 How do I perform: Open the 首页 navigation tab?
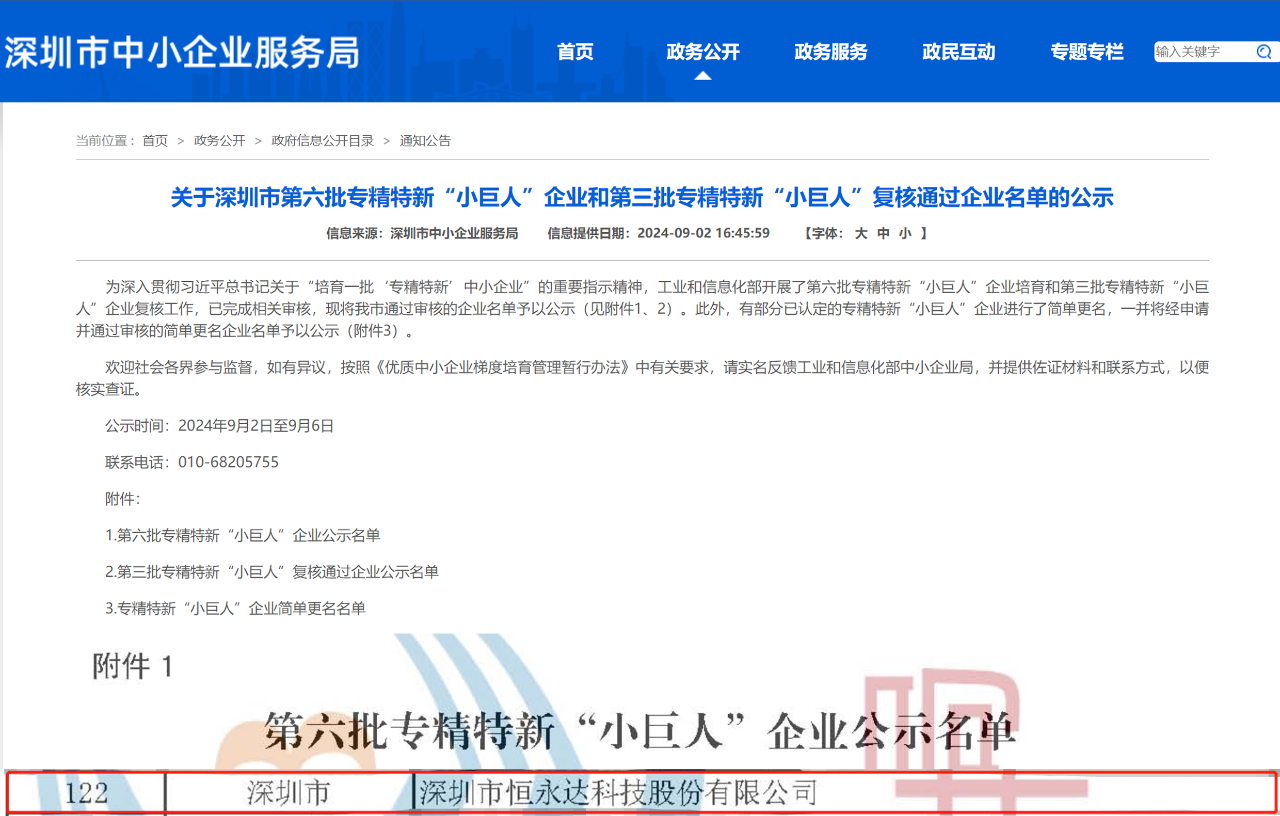pyautogui.click(x=575, y=52)
